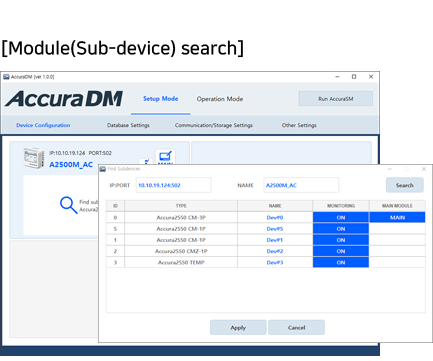Toggle monitoring ON for Dev#1
433x361 pixels.
pos(341,240)
